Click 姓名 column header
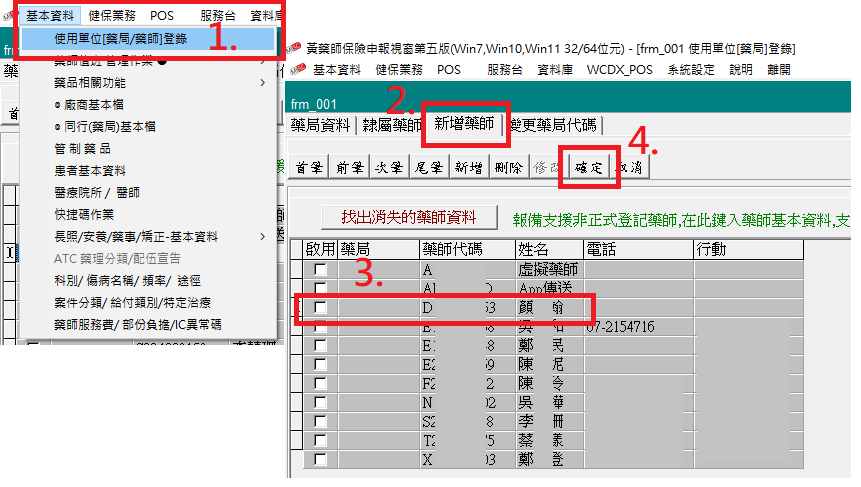861x487 pixels. (x=550, y=249)
